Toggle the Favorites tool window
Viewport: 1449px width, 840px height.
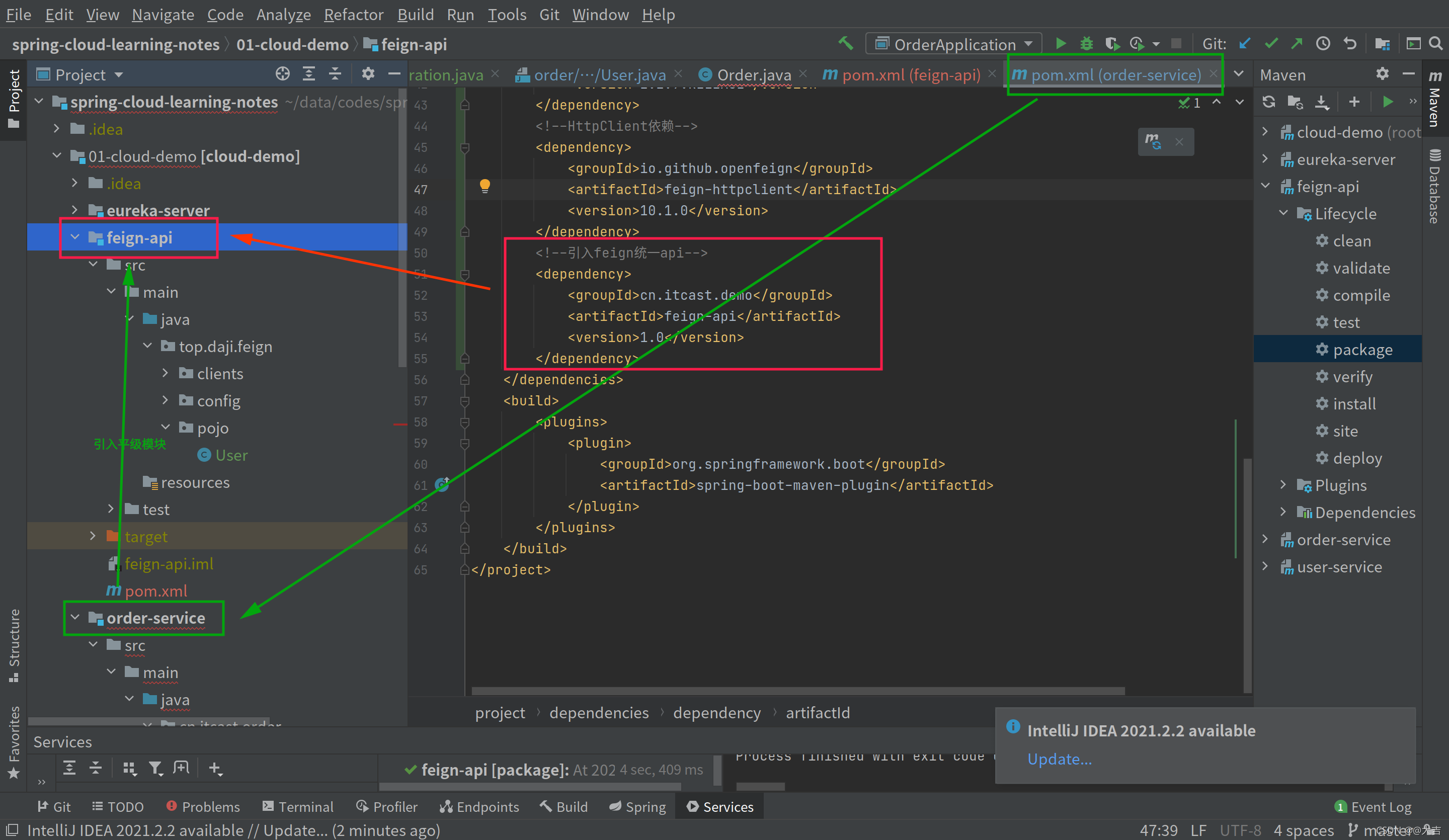(14, 743)
